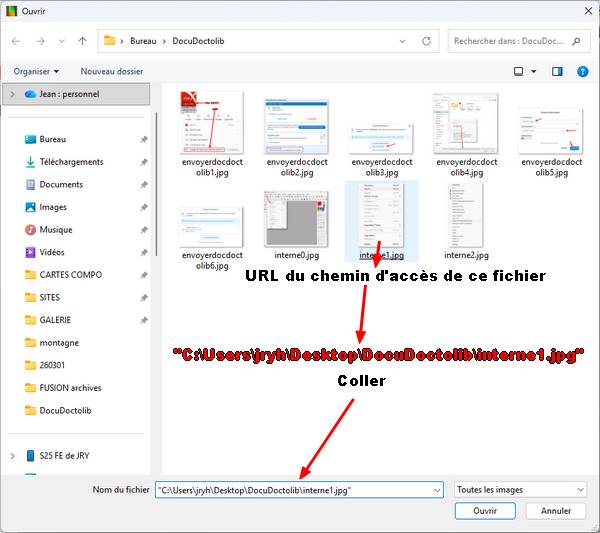600x533 pixels.
Task: Open help with the blue question mark
Action: [x=582, y=72]
